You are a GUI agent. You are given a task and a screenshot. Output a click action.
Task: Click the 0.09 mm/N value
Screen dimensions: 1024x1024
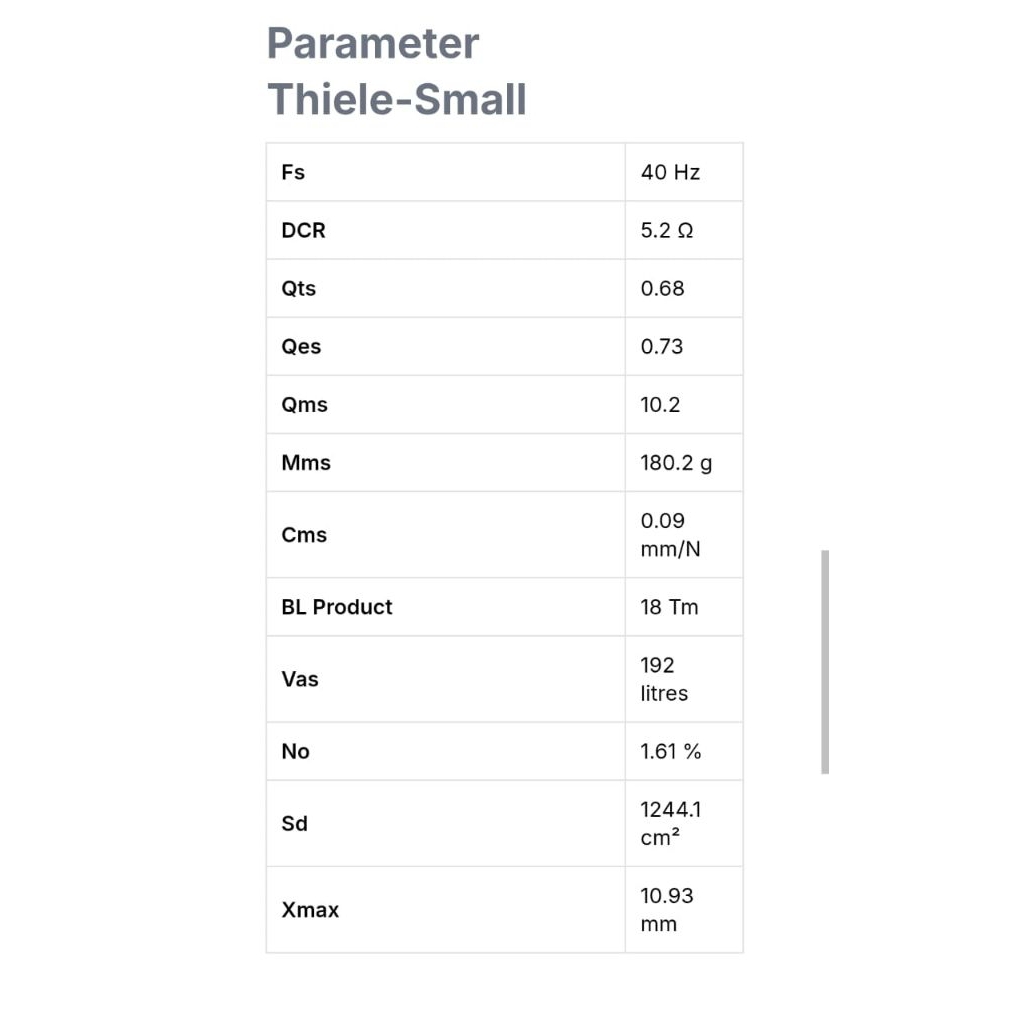(x=670, y=534)
